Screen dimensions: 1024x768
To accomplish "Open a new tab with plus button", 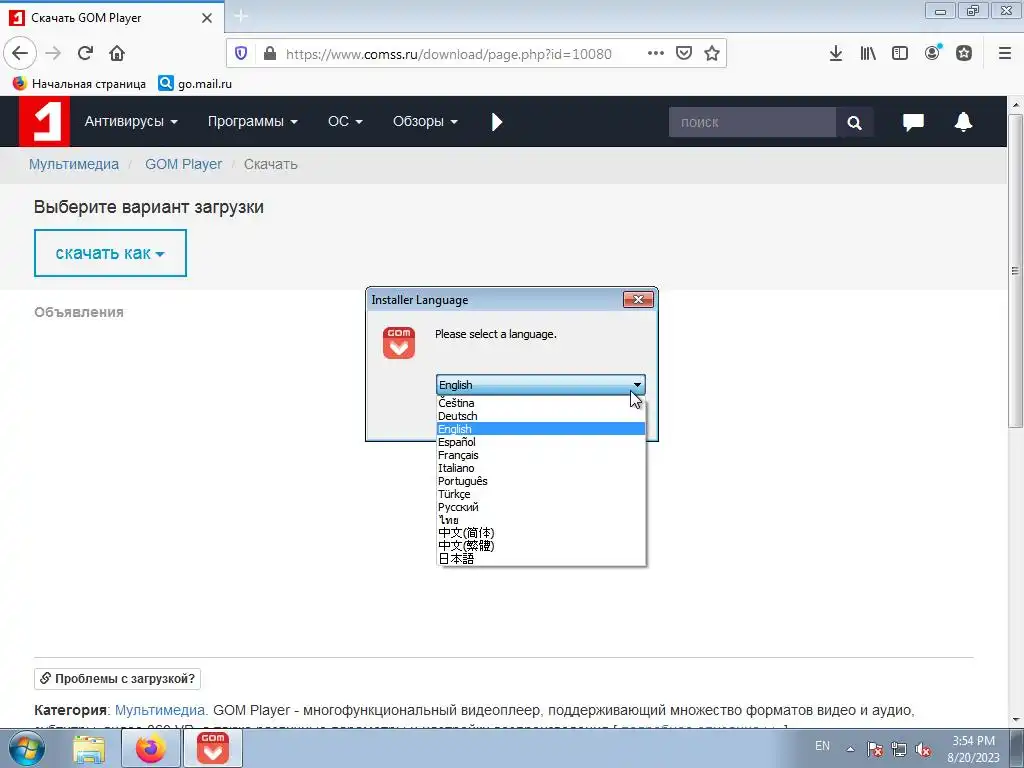I will [x=241, y=16].
